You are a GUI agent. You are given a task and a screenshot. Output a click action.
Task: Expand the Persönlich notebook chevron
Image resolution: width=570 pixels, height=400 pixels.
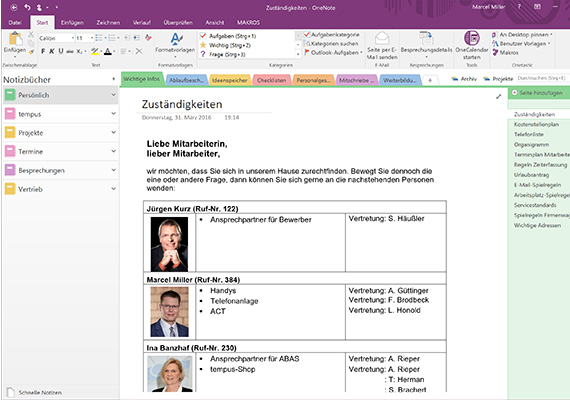[x=113, y=95]
